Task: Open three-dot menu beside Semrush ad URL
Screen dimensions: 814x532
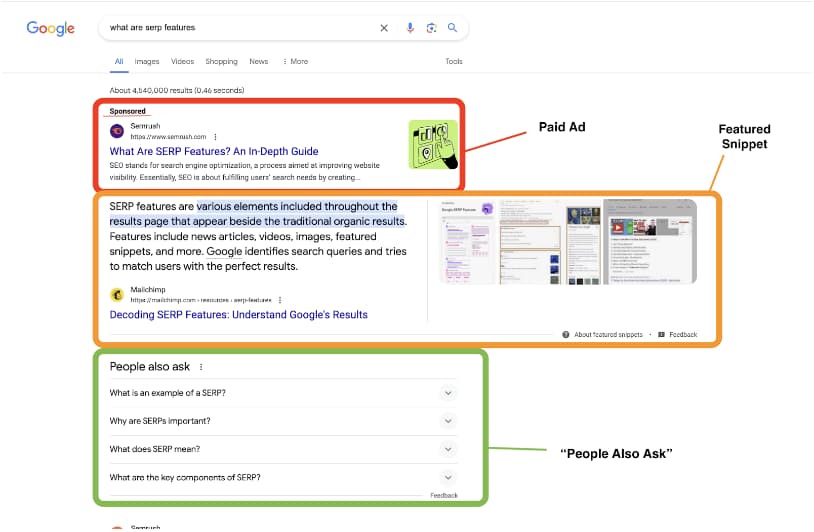Action: tap(215, 137)
